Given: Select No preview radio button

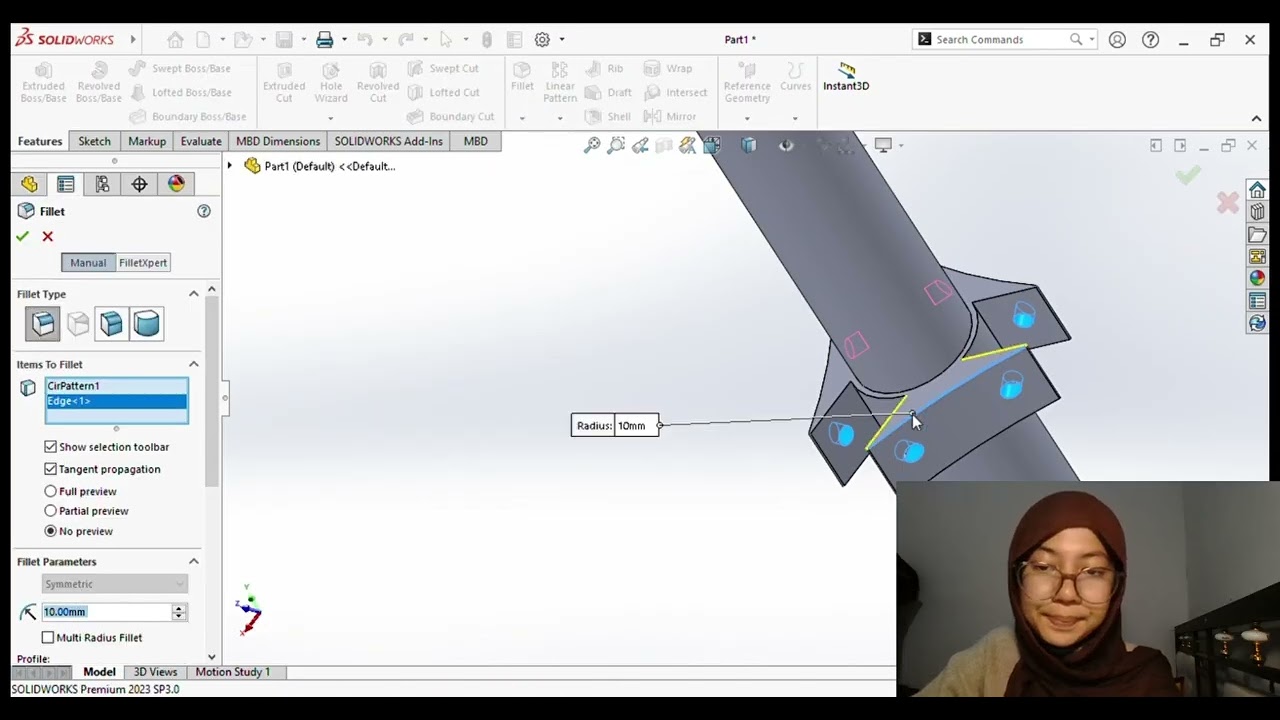Looking at the screenshot, I should pyautogui.click(x=51, y=531).
